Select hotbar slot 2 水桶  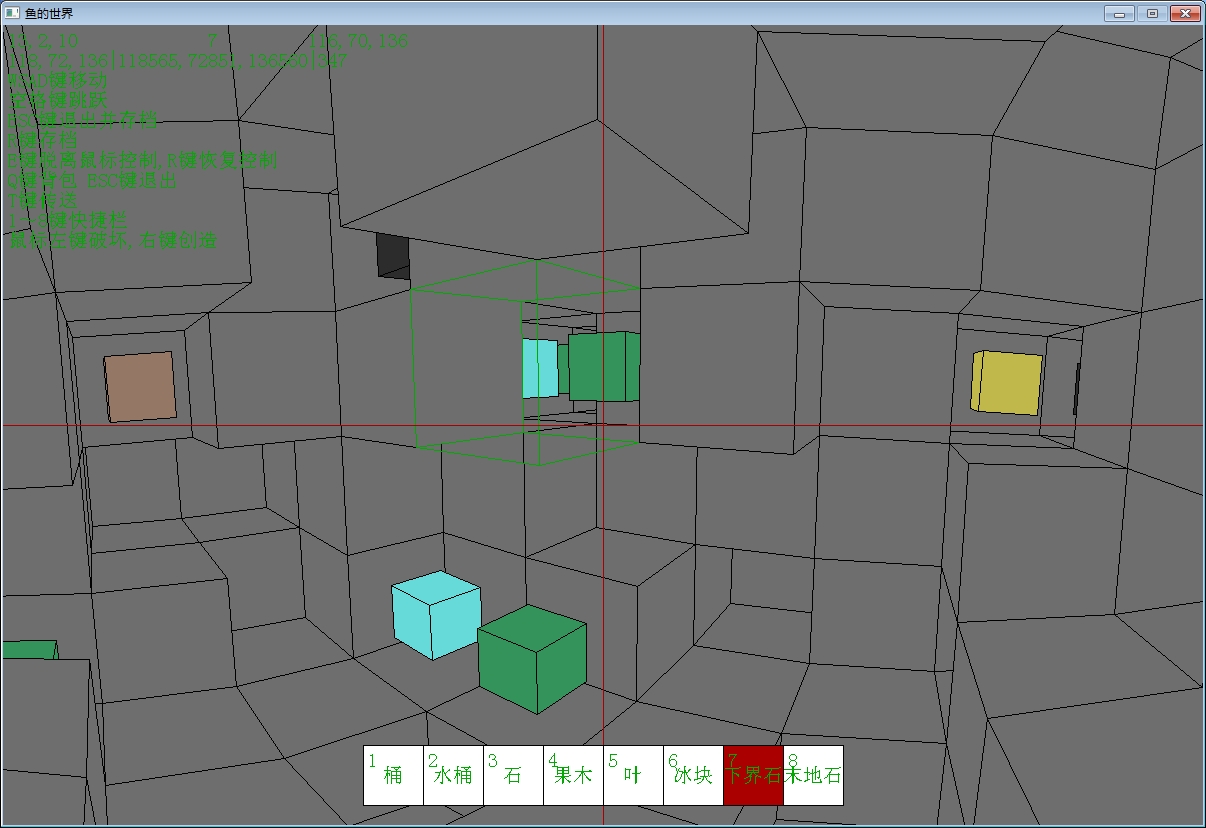point(453,775)
